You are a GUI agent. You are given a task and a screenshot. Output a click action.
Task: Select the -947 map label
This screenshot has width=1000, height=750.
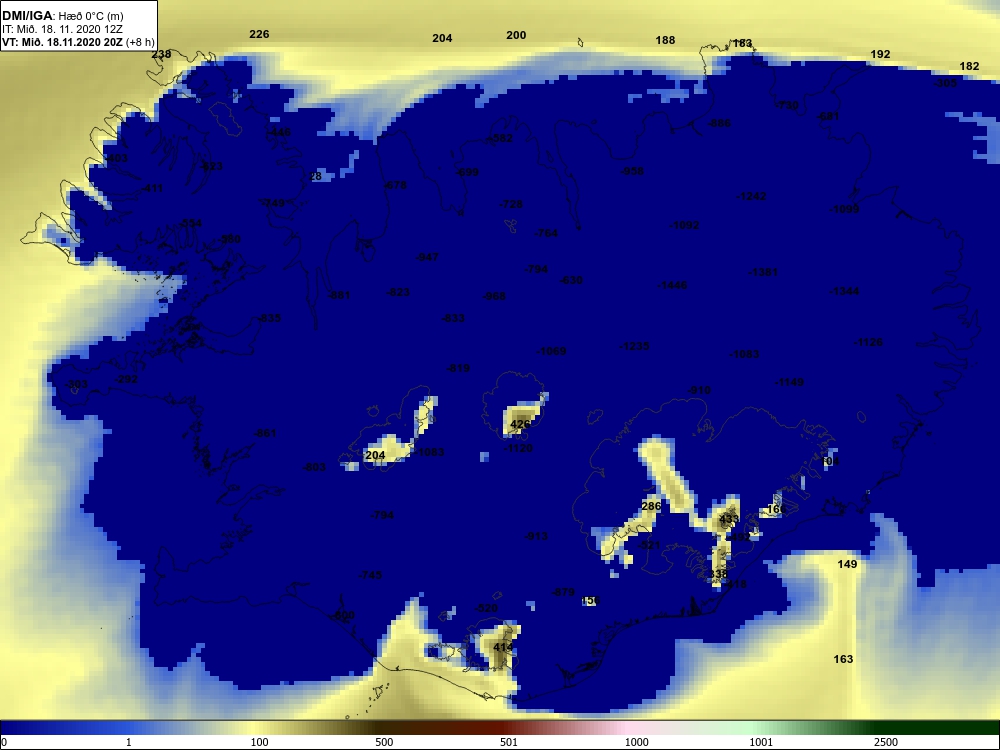pyautogui.click(x=427, y=257)
